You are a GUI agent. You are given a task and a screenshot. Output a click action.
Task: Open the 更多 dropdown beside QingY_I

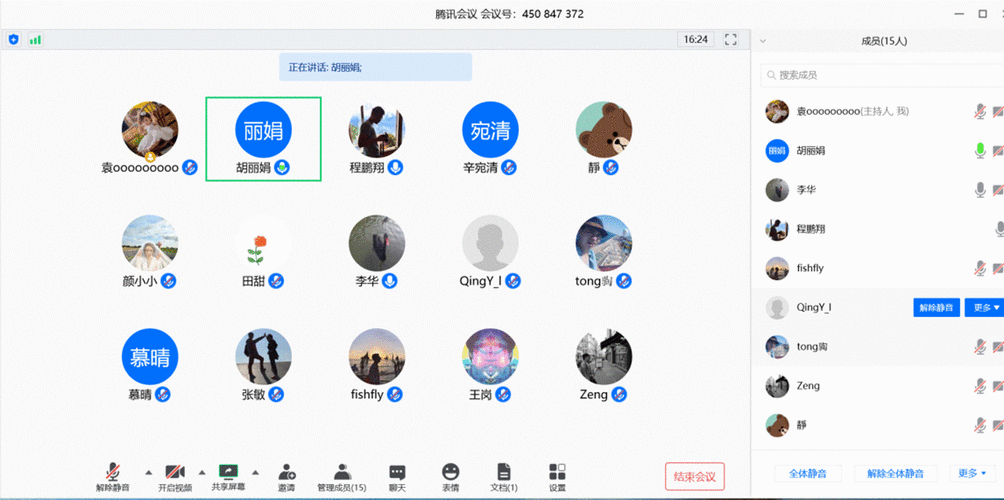[x=983, y=308]
